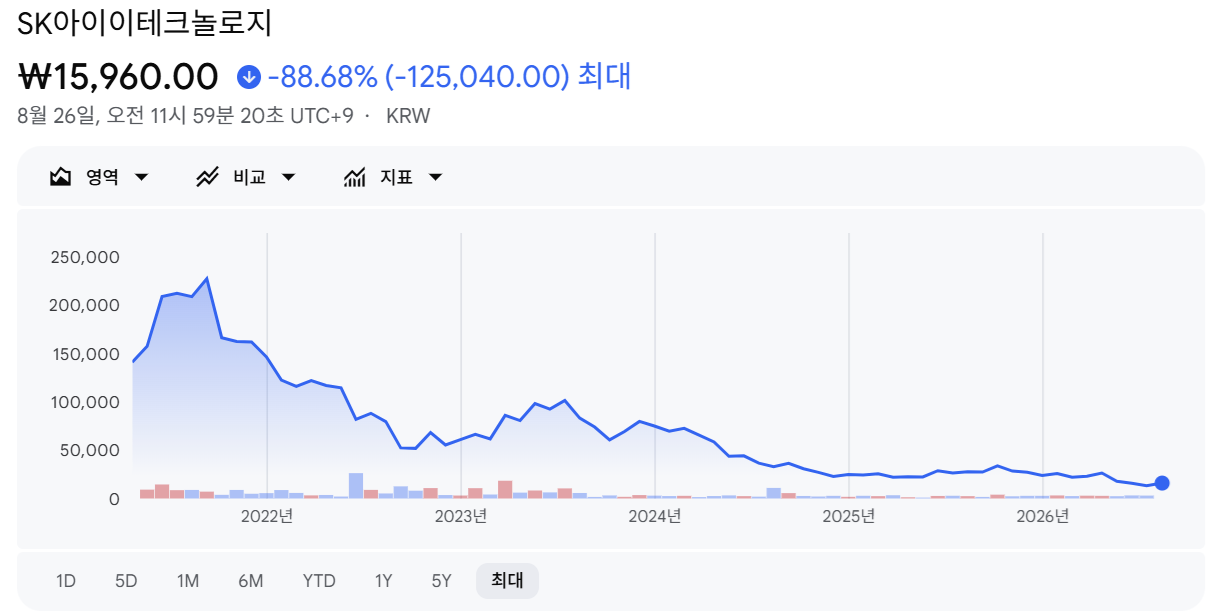Expand the 비교 dropdown arrow
This screenshot has width=1226, height=615.
(x=288, y=177)
